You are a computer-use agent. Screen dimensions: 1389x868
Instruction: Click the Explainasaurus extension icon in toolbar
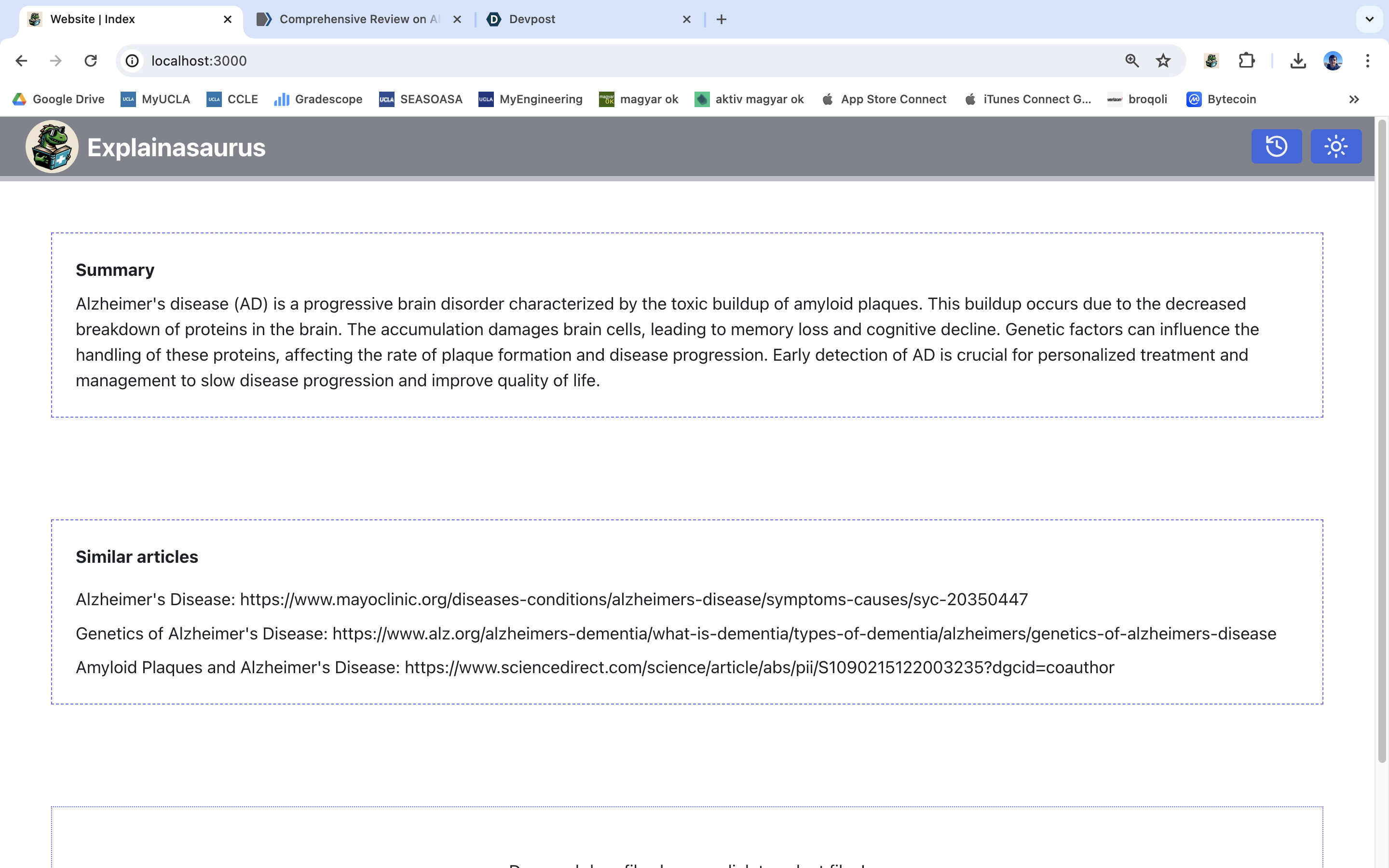1211,61
